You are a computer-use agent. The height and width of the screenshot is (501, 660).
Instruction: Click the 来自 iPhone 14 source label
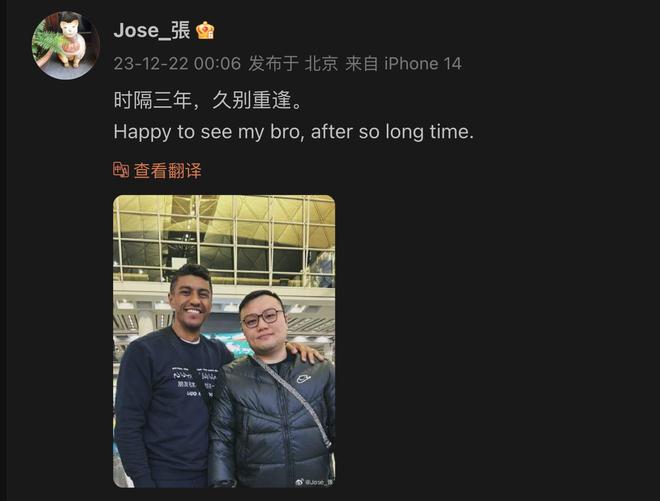(x=403, y=64)
